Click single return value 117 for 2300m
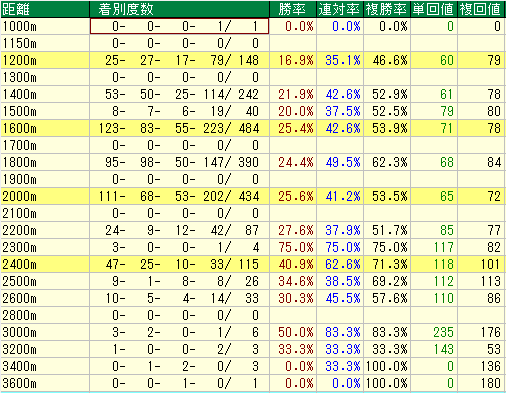Screen dimensions: 506x393 pyautogui.click(x=444, y=247)
